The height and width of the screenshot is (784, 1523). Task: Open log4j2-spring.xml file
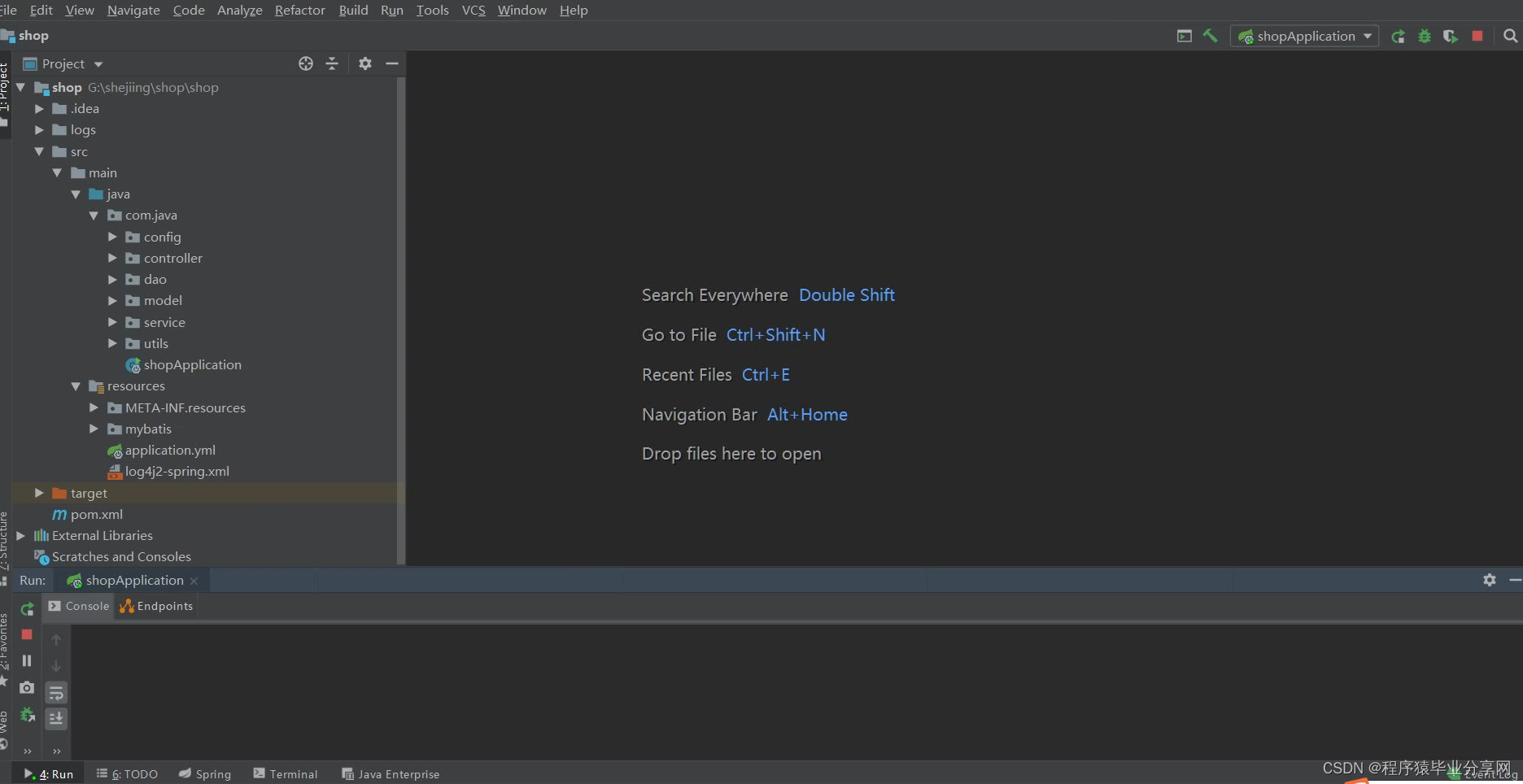(168, 472)
